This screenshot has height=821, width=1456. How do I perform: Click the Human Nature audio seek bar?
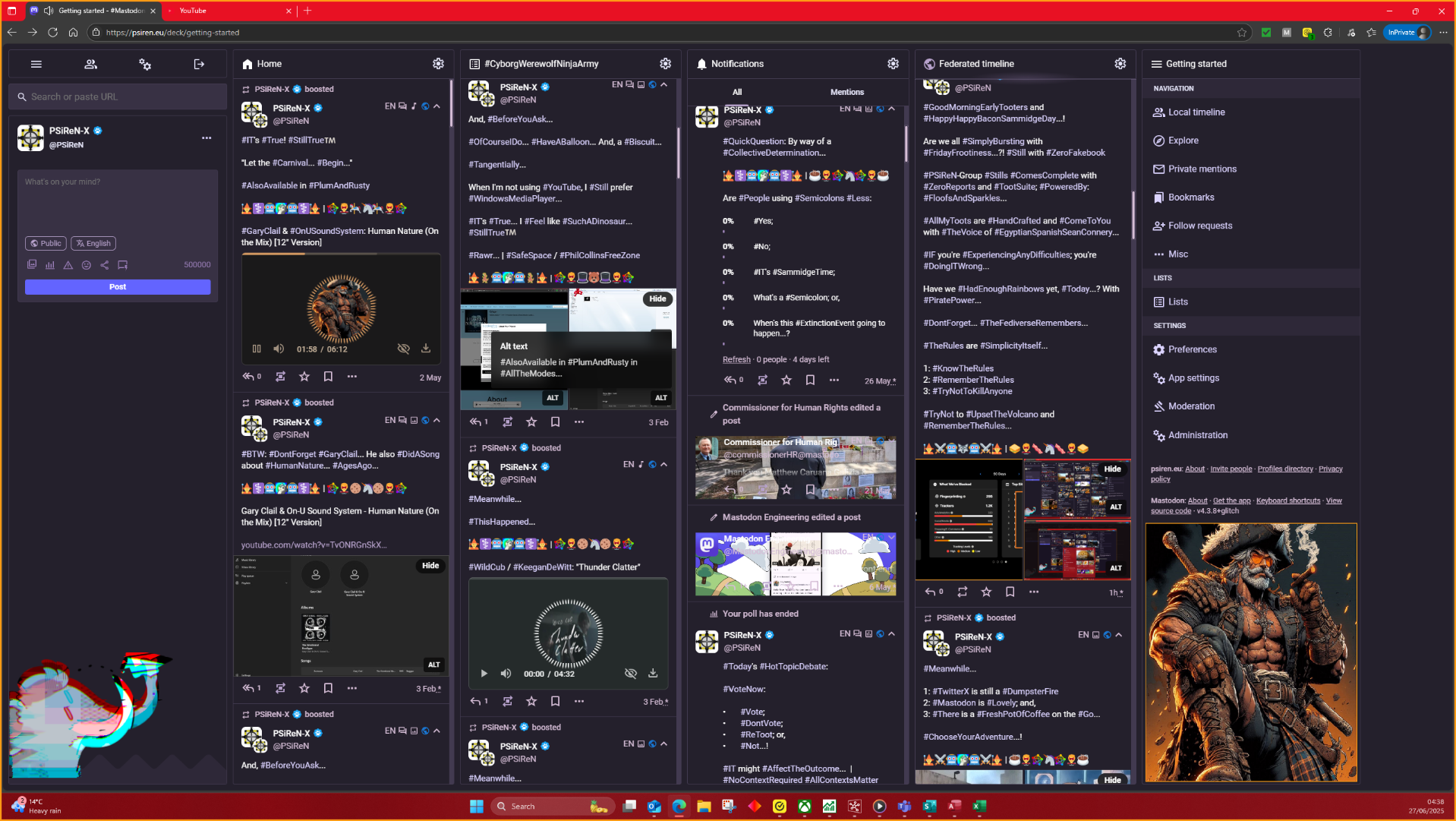click(341, 254)
